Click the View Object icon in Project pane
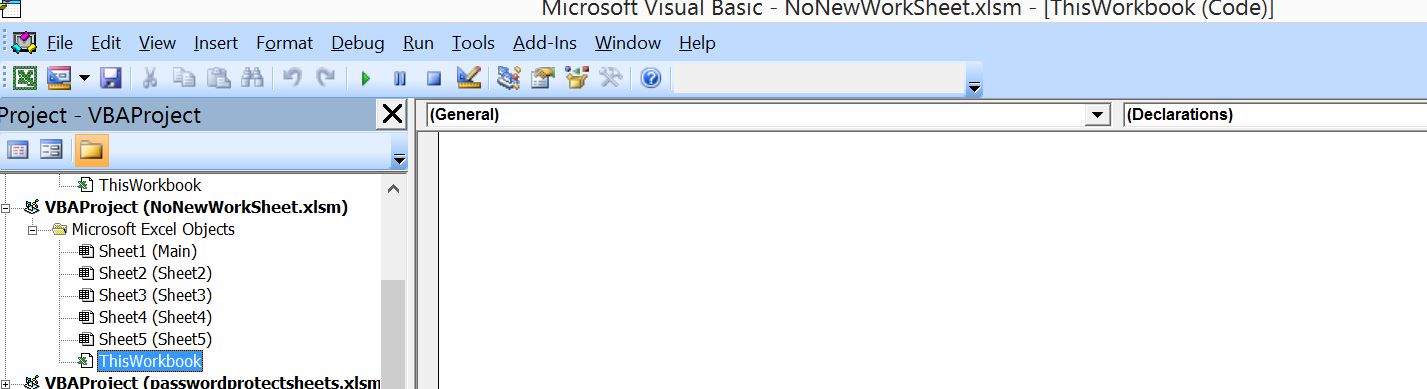Image resolution: width=1427 pixels, height=389 pixels. pyautogui.click(x=52, y=150)
